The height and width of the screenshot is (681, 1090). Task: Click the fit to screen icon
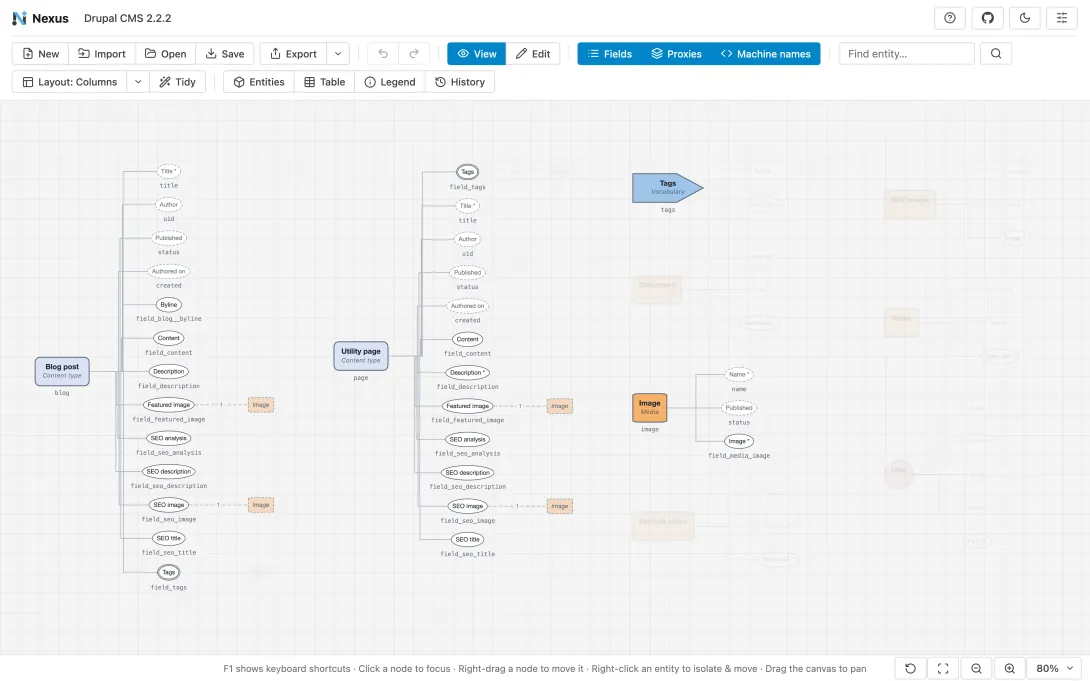coord(943,668)
